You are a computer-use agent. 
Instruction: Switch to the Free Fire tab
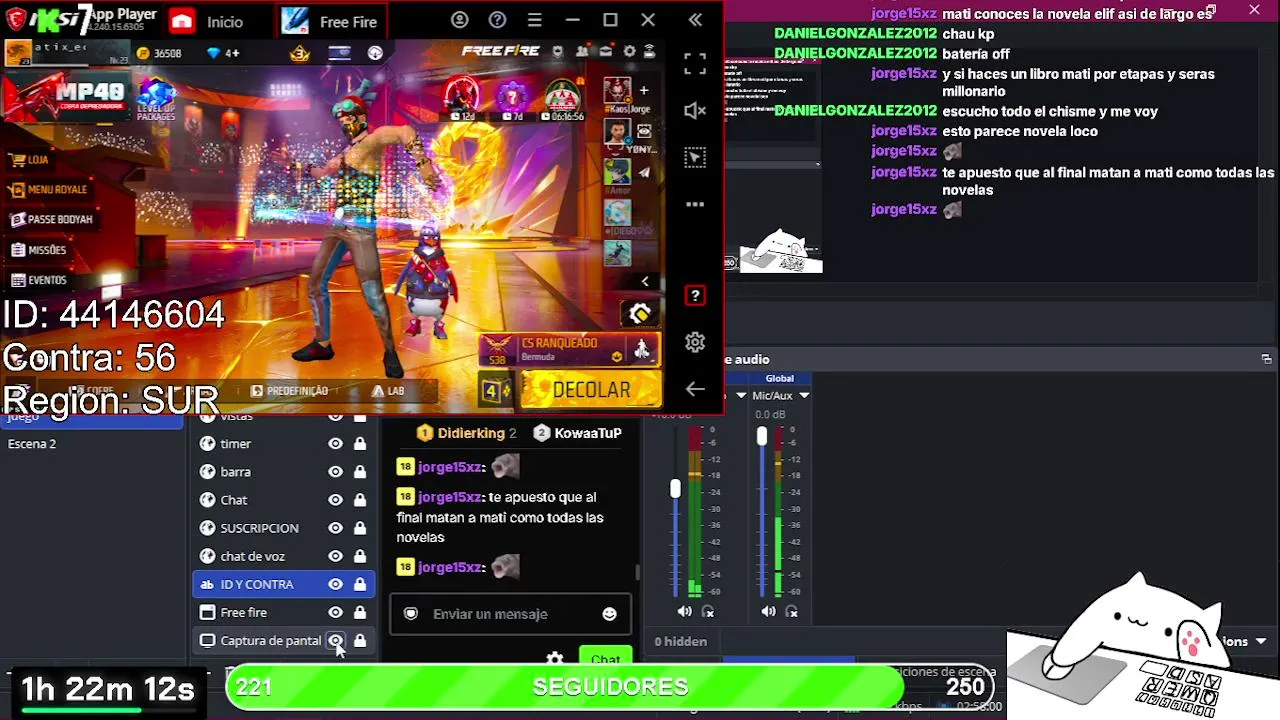329,21
